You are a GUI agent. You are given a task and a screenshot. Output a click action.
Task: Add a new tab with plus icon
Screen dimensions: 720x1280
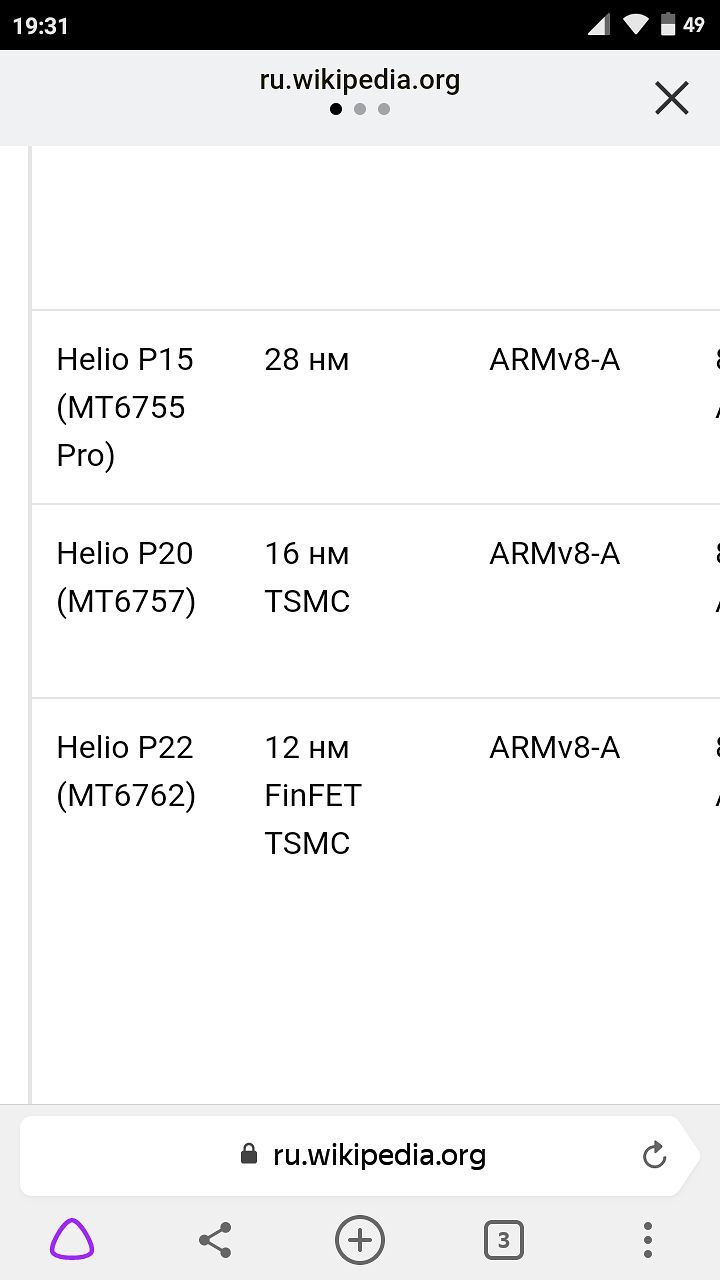point(360,1240)
